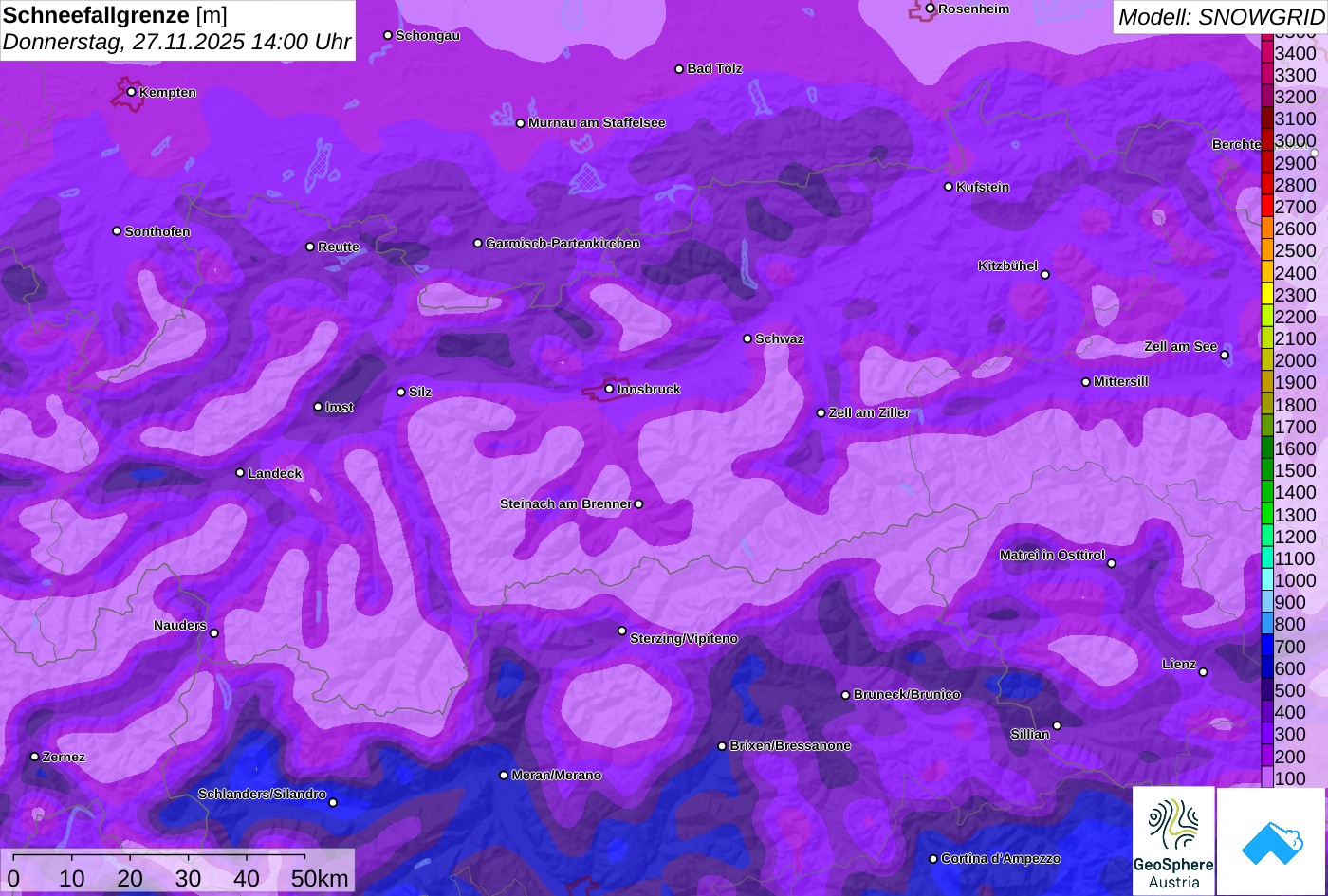Click the GeoSphere Austria logo
Image resolution: width=1328 pixels, height=896 pixels.
coord(1173,841)
